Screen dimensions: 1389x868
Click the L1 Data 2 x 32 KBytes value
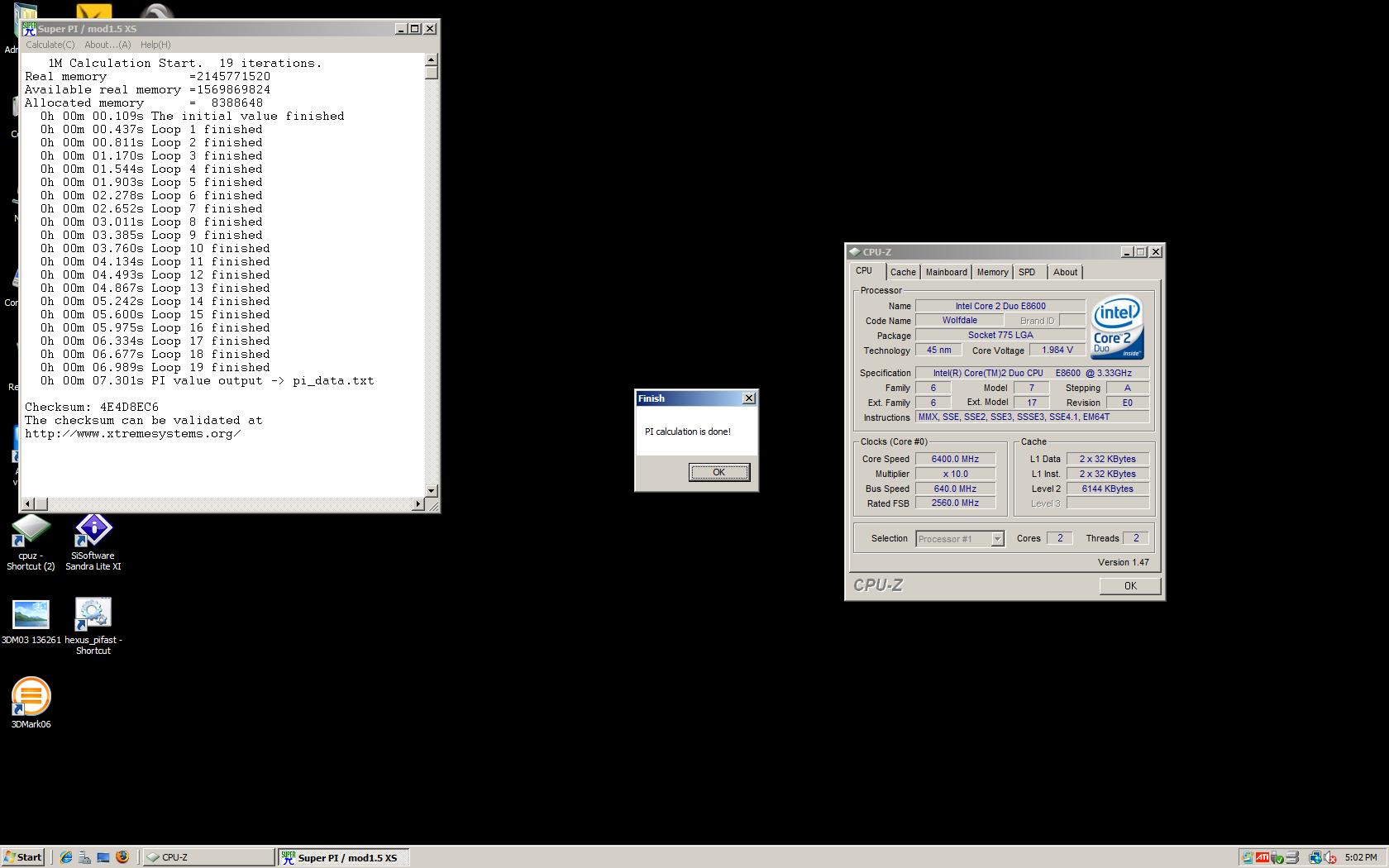1108,459
